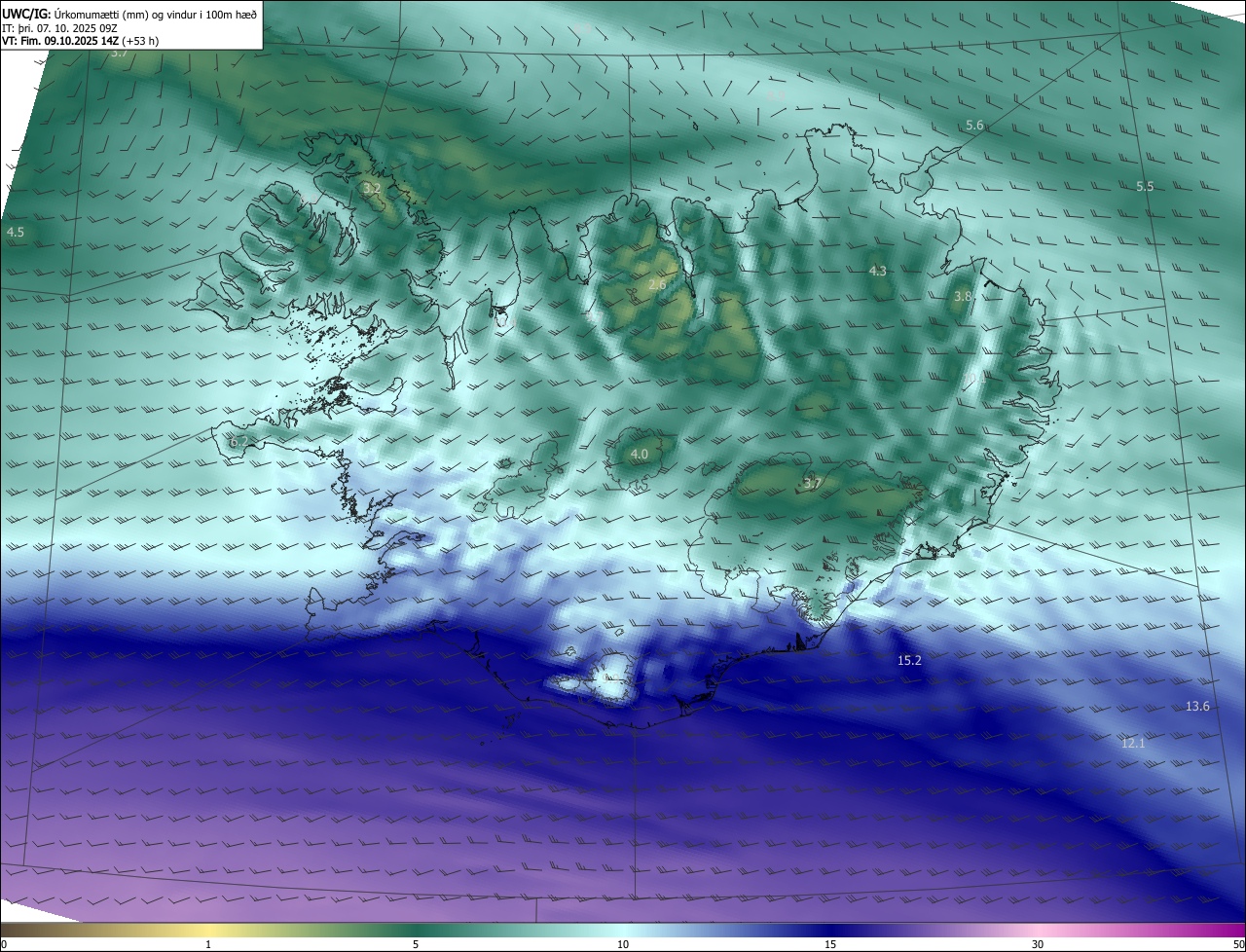This screenshot has width=1246, height=952.
Task: Click colorbar tick label 10
Action: coord(623,944)
